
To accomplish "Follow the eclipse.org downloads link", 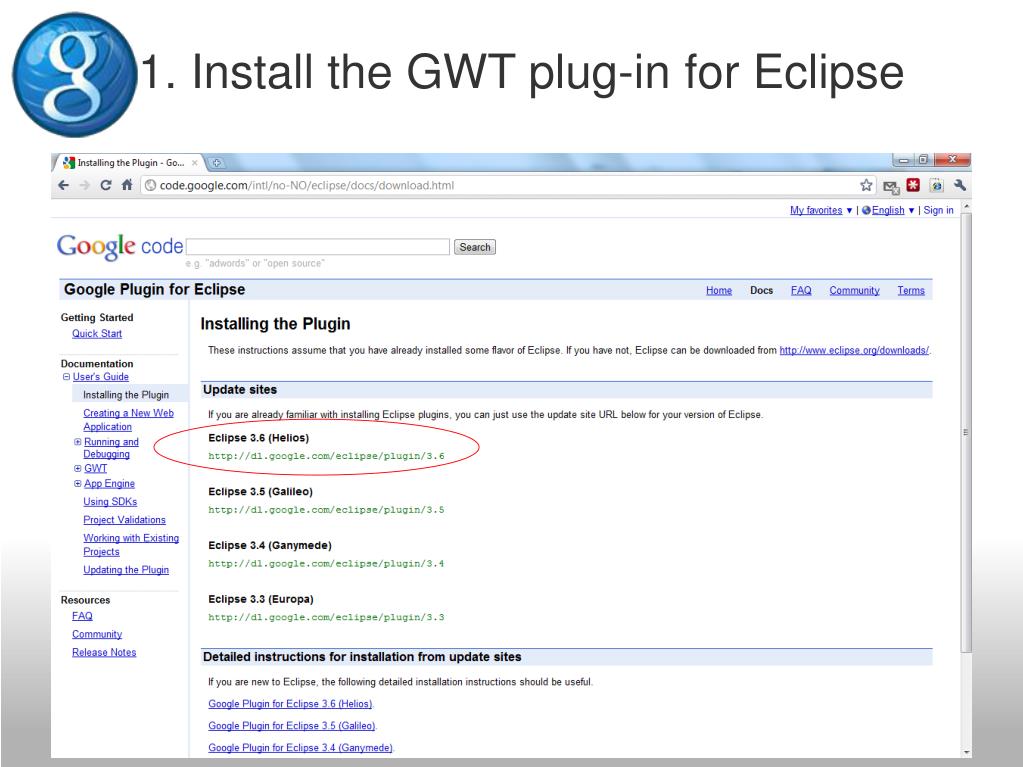I will pyautogui.click(x=854, y=350).
